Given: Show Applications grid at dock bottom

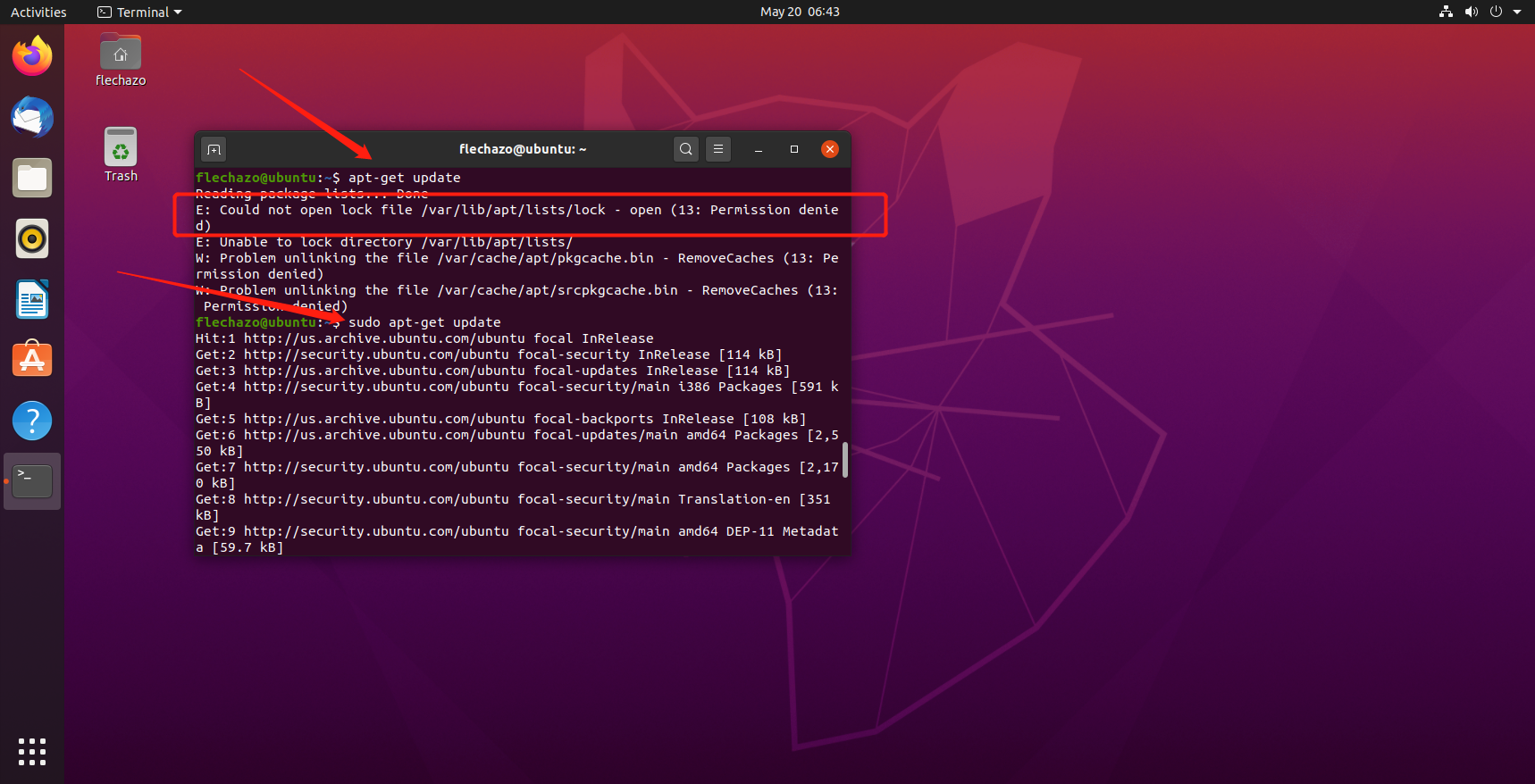Looking at the screenshot, I should (32, 752).
